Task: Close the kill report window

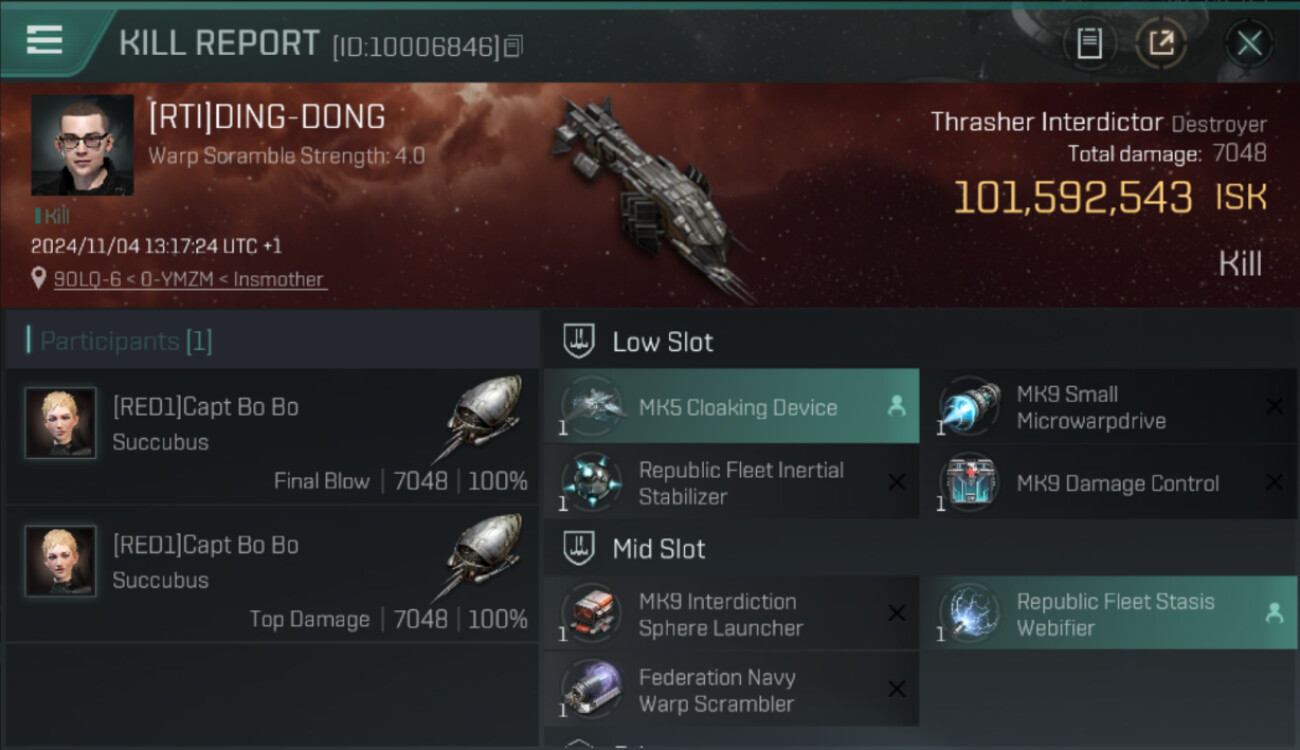Action: (1249, 43)
